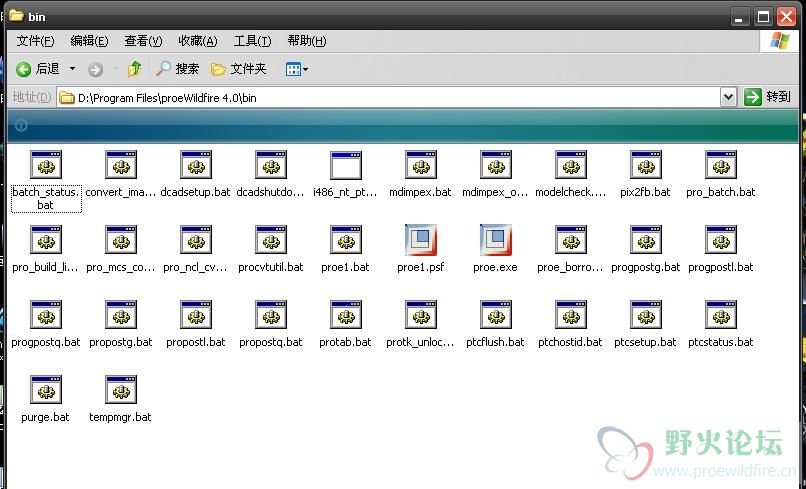Go back with the 后退 button
This screenshot has width=806, height=489.
click(x=39, y=69)
